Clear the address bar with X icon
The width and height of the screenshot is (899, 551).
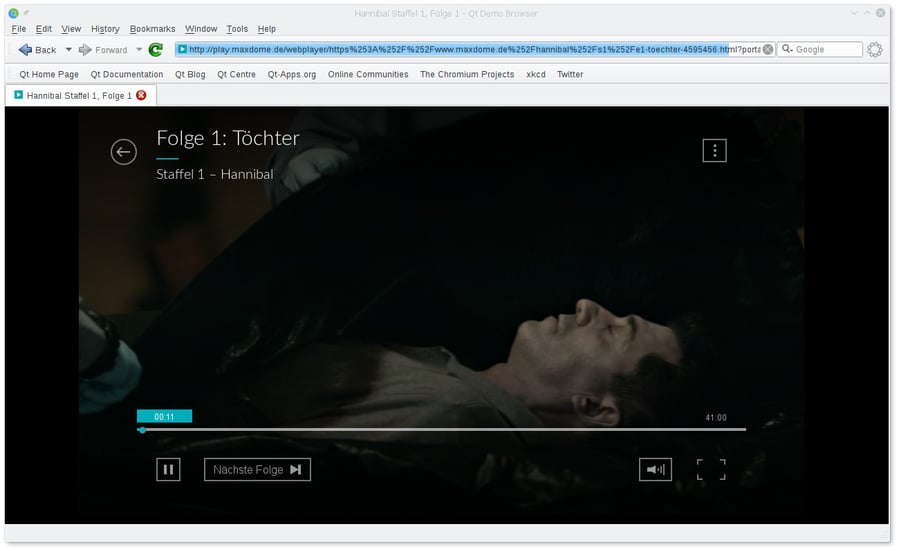click(x=767, y=49)
